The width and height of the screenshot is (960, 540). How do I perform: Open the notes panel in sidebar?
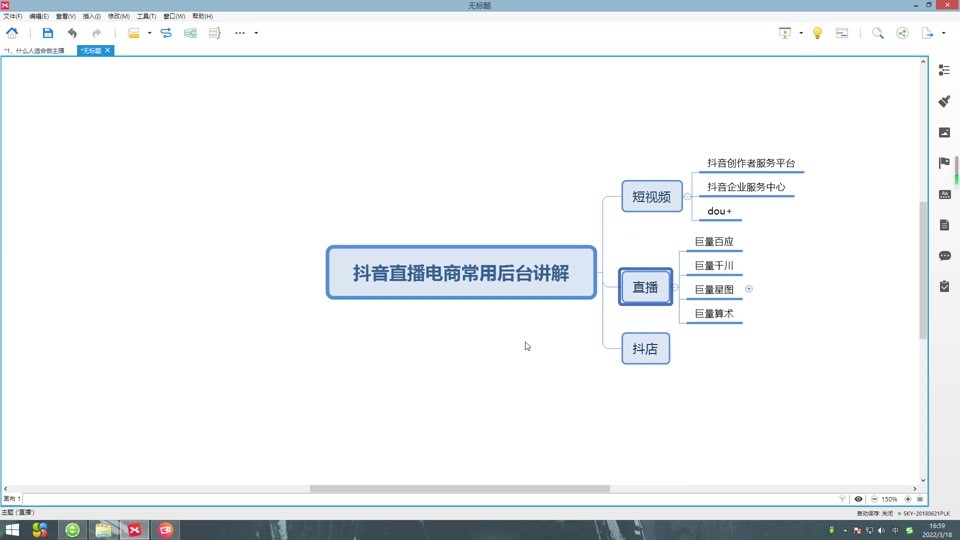944,225
